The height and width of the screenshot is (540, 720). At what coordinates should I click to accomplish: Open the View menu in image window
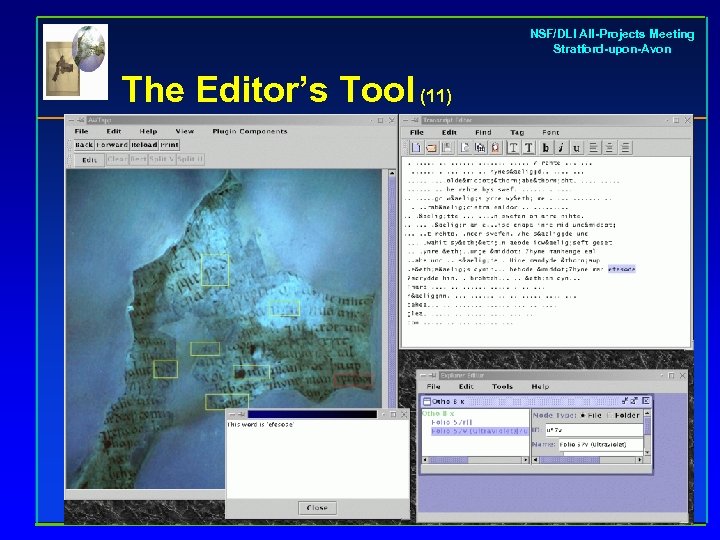185,131
